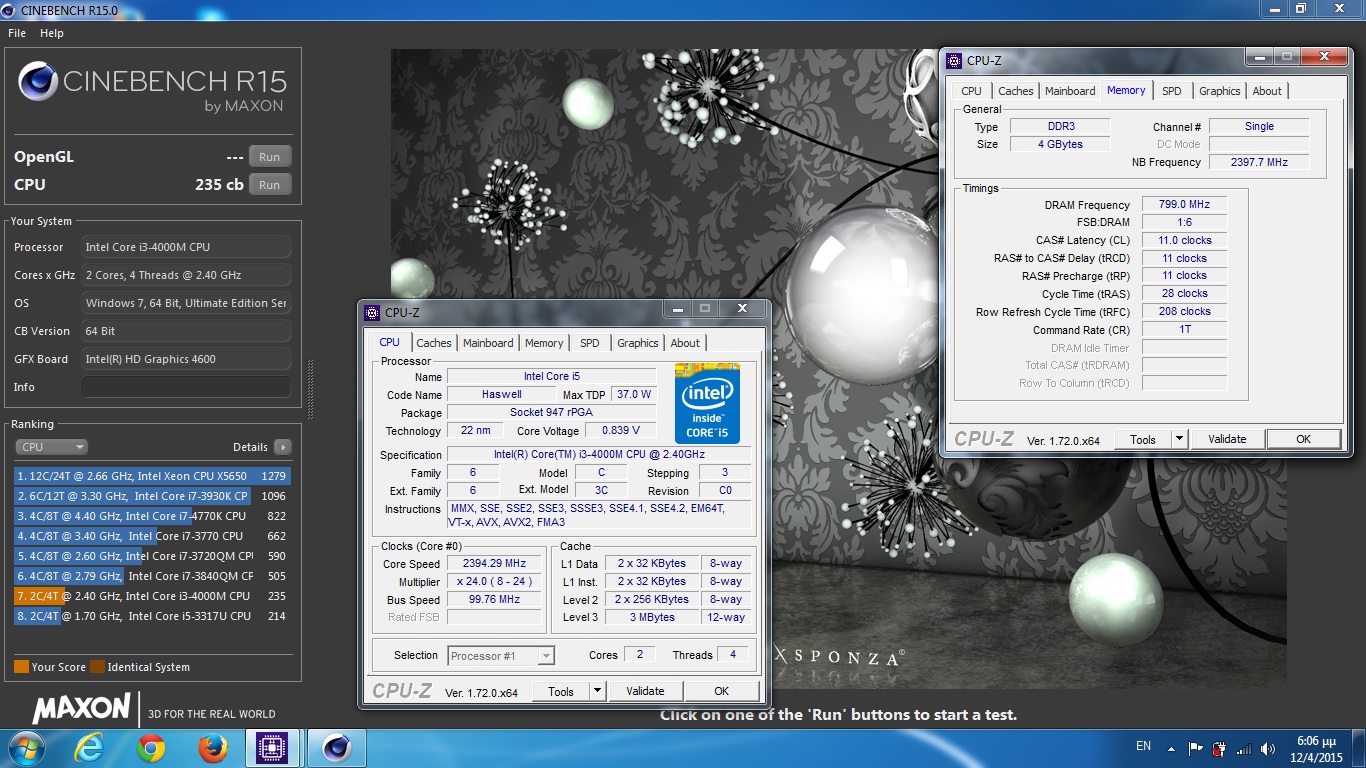The height and width of the screenshot is (768, 1366).
Task: Click the Windows Start orb
Action: [x=25, y=748]
